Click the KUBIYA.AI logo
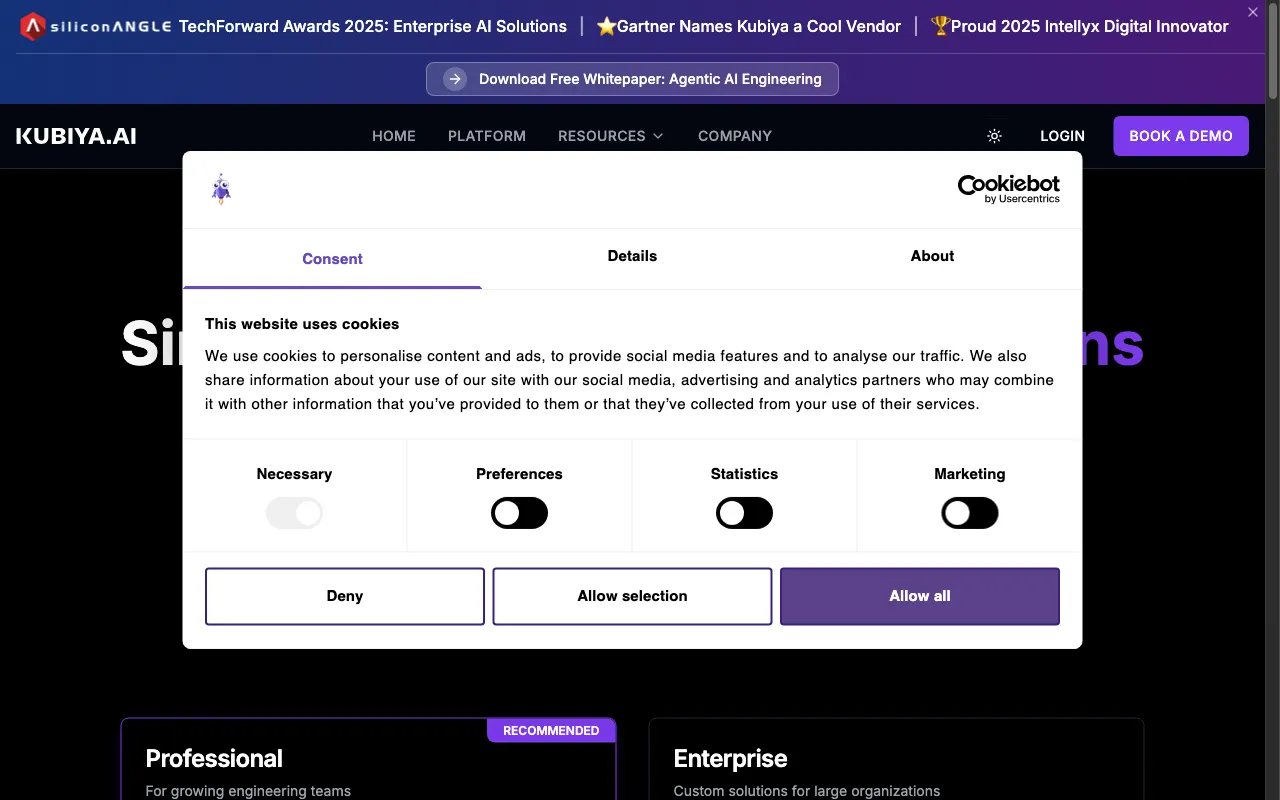This screenshot has width=1280, height=800. click(76, 136)
